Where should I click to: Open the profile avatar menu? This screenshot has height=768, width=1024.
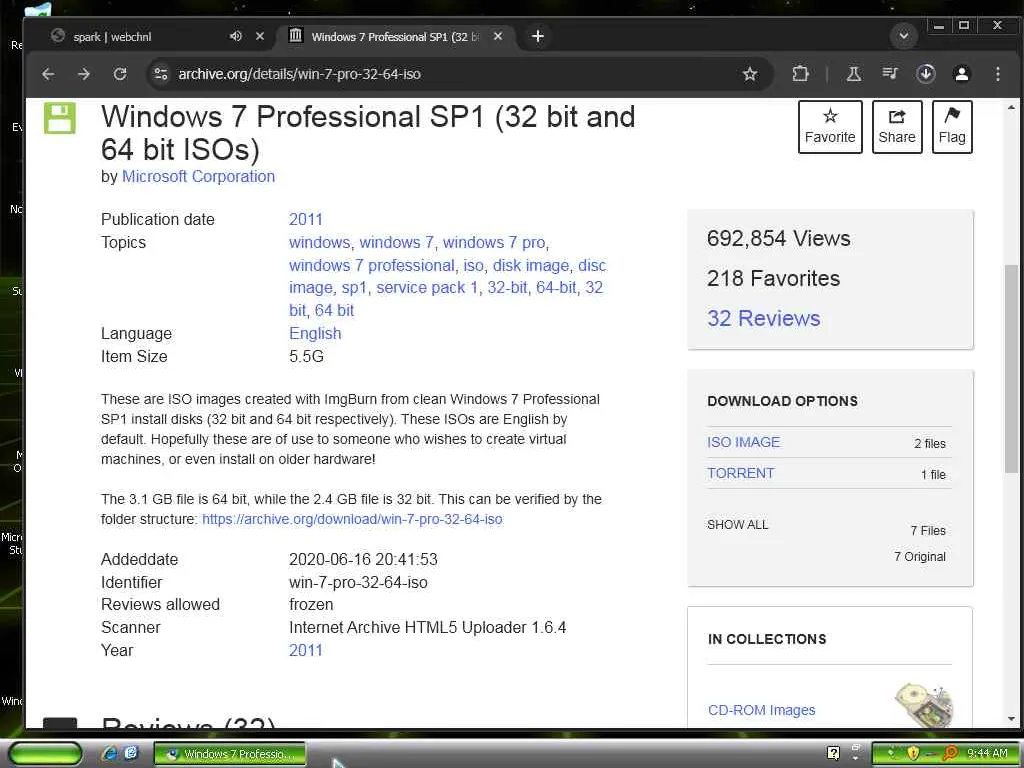pos(961,74)
